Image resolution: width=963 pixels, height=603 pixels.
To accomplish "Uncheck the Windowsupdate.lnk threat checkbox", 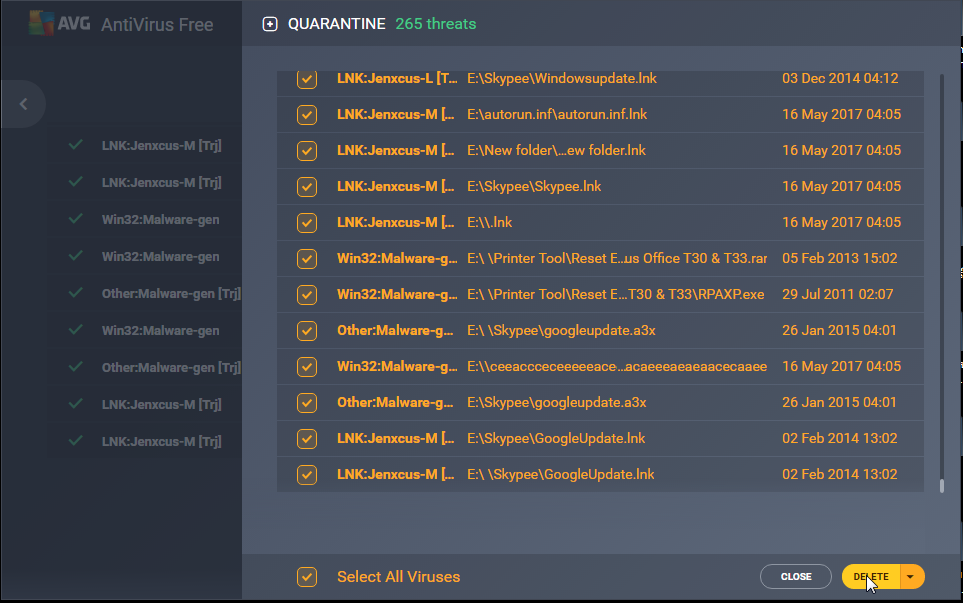I will 306,79.
